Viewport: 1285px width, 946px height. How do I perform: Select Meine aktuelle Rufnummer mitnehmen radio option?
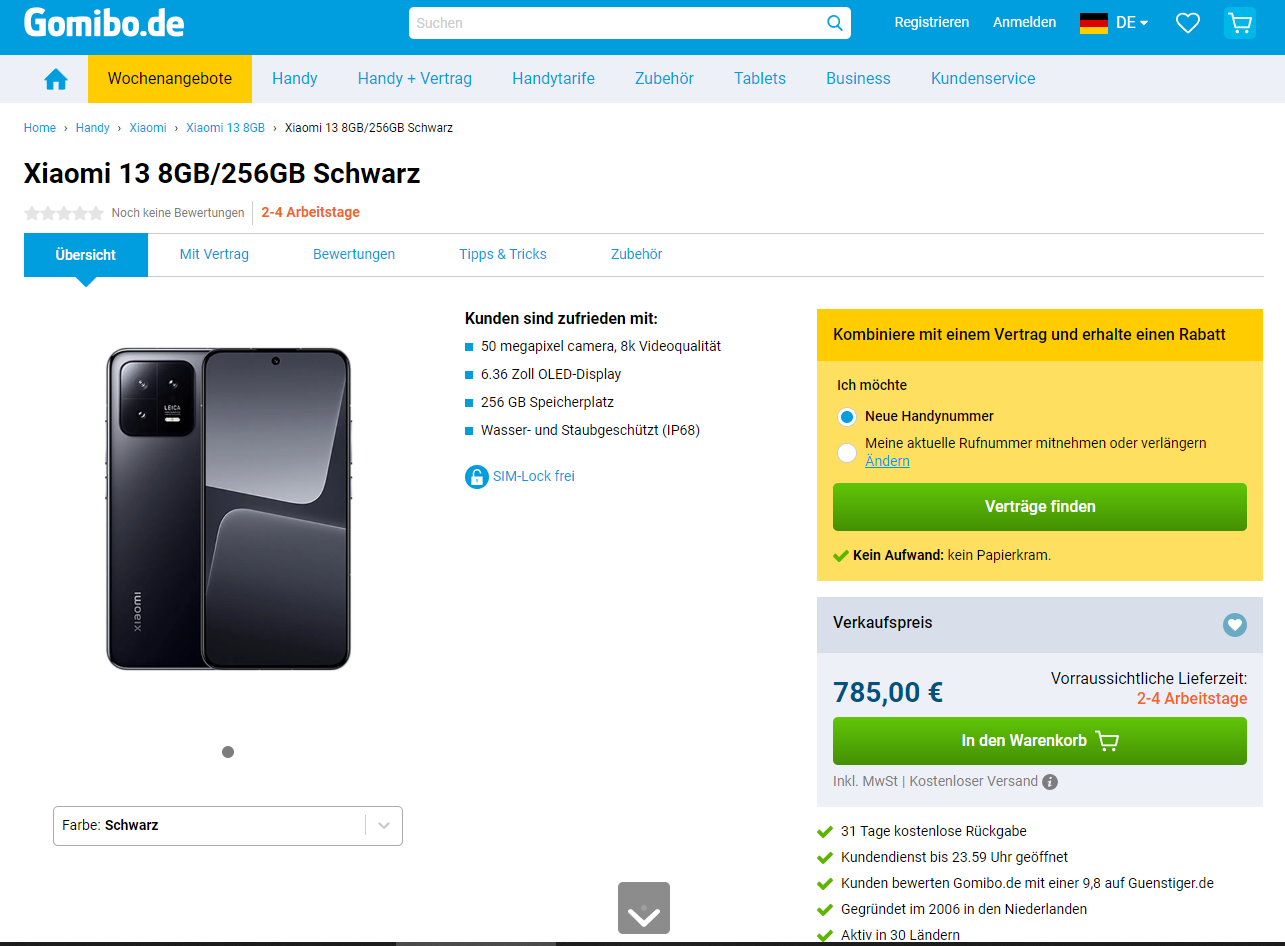847,452
